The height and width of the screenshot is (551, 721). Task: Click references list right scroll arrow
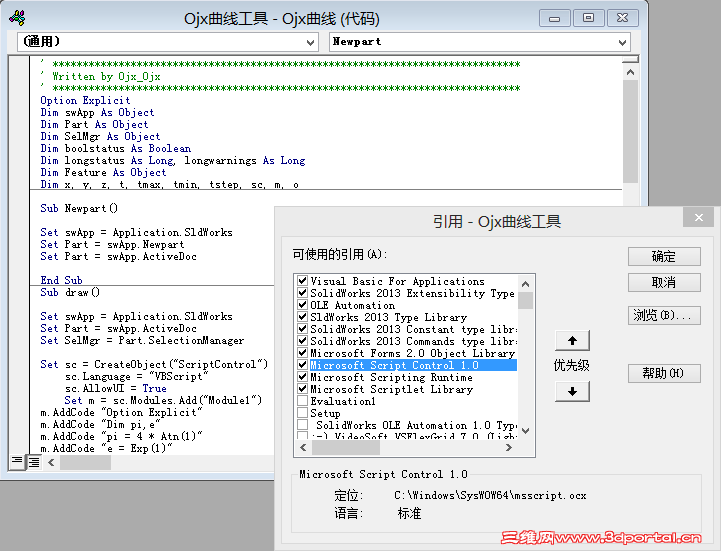[509, 448]
